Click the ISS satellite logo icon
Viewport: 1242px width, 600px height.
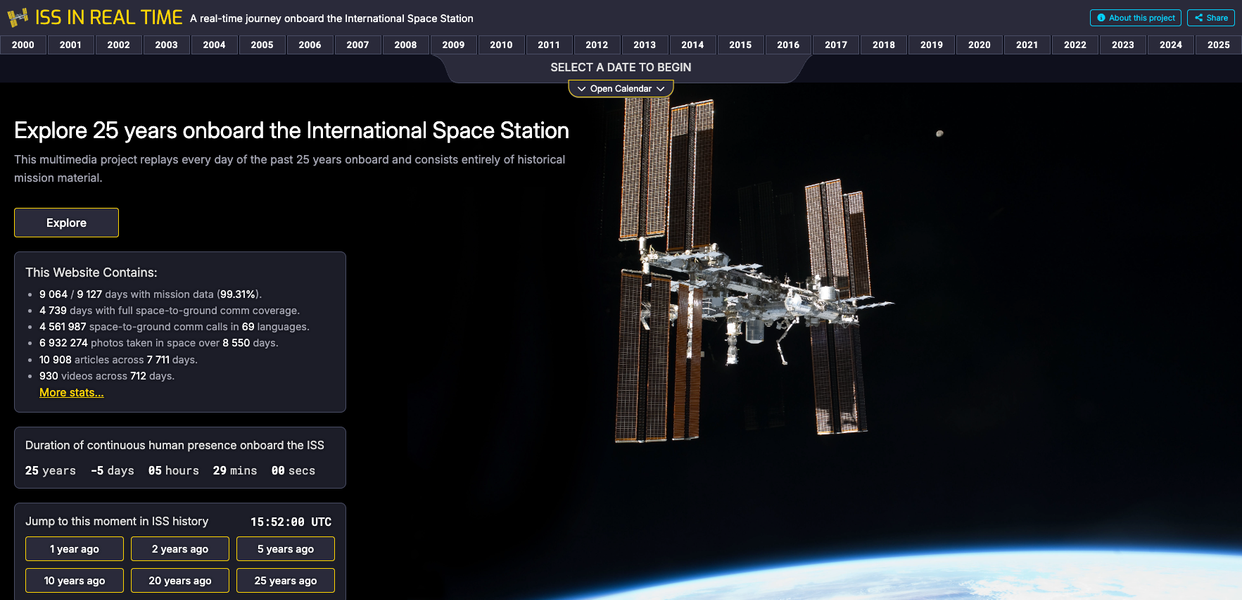tap(18, 18)
